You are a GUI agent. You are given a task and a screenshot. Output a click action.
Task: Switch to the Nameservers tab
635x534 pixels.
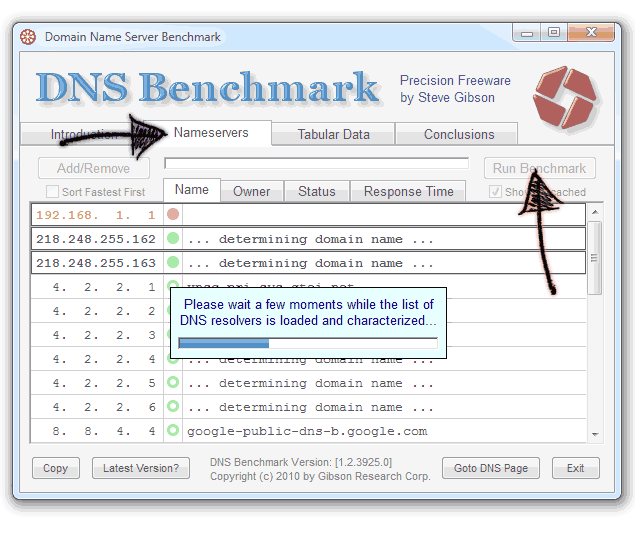tap(211, 133)
